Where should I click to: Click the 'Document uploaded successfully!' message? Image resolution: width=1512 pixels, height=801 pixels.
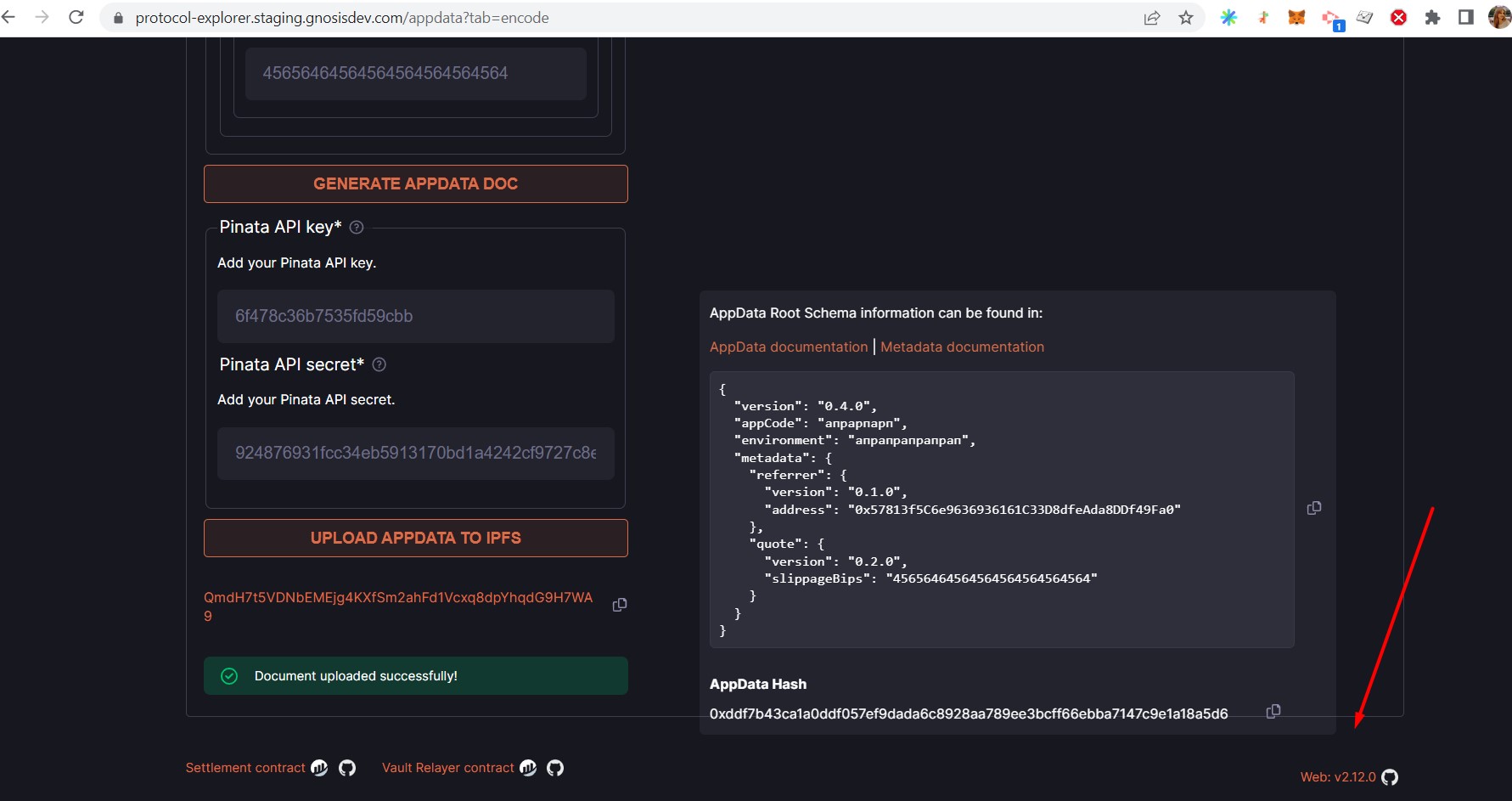[416, 675]
